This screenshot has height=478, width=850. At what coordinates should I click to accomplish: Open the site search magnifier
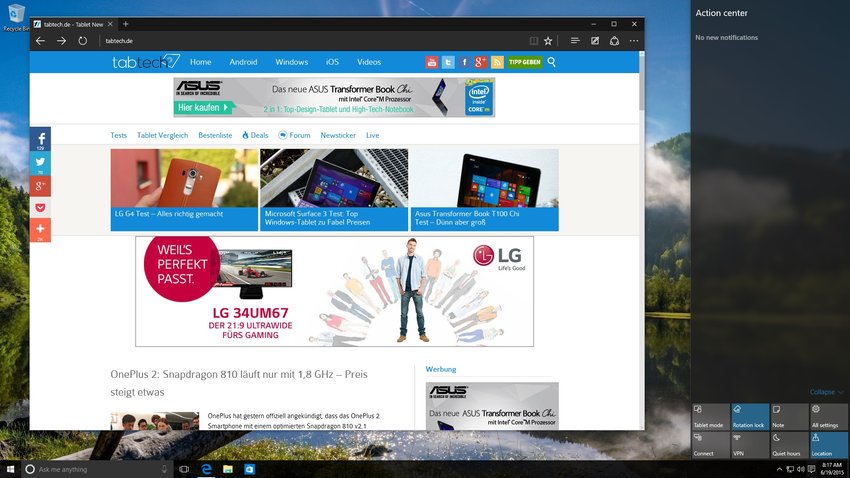(551, 62)
